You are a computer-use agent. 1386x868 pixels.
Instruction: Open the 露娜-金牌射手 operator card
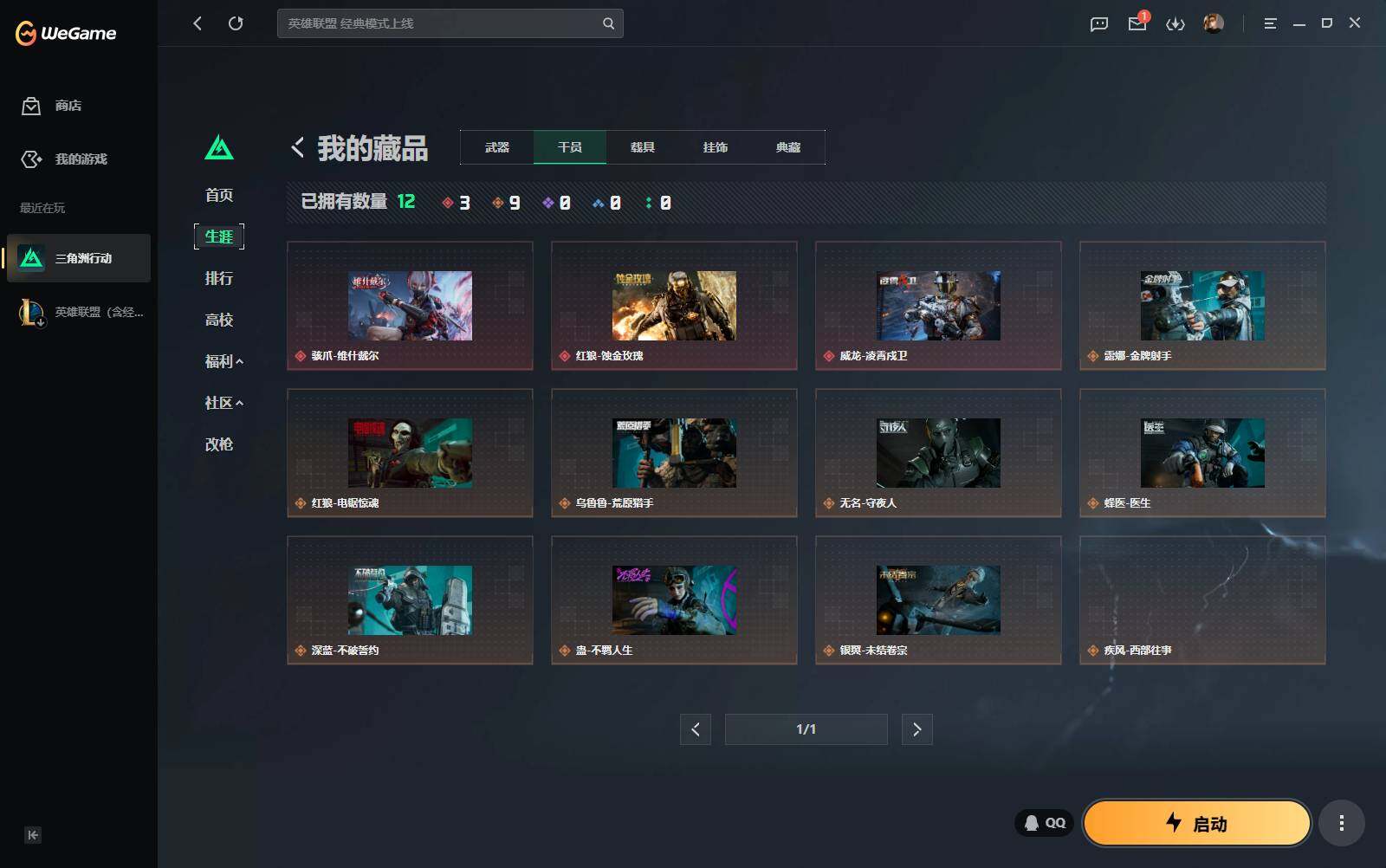pyautogui.click(x=1202, y=306)
